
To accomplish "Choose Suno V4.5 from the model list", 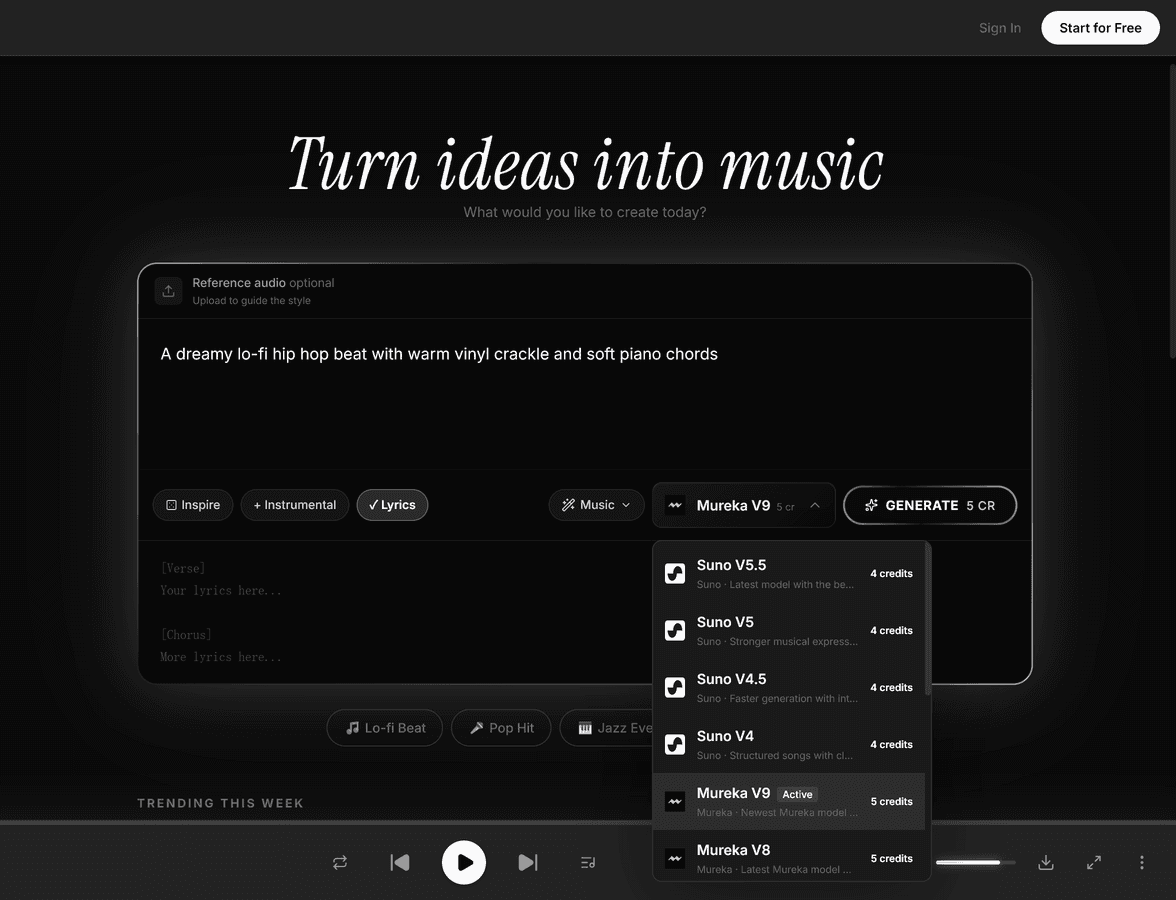I will tap(789, 688).
